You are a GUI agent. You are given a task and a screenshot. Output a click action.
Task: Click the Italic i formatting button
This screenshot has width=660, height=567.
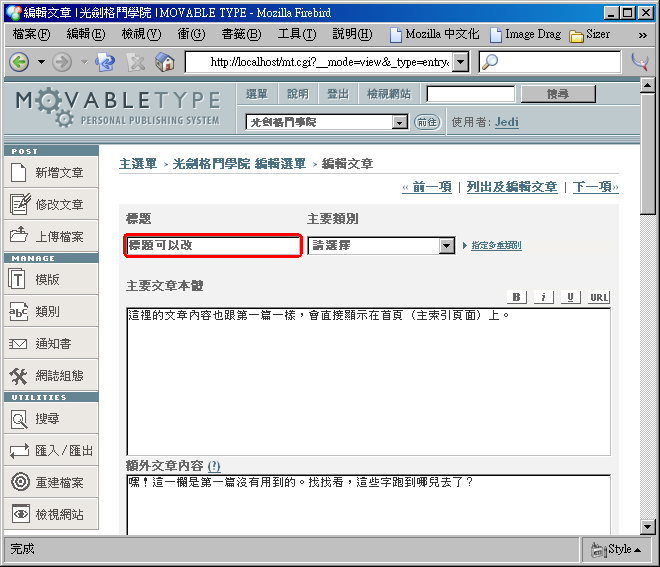544,297
